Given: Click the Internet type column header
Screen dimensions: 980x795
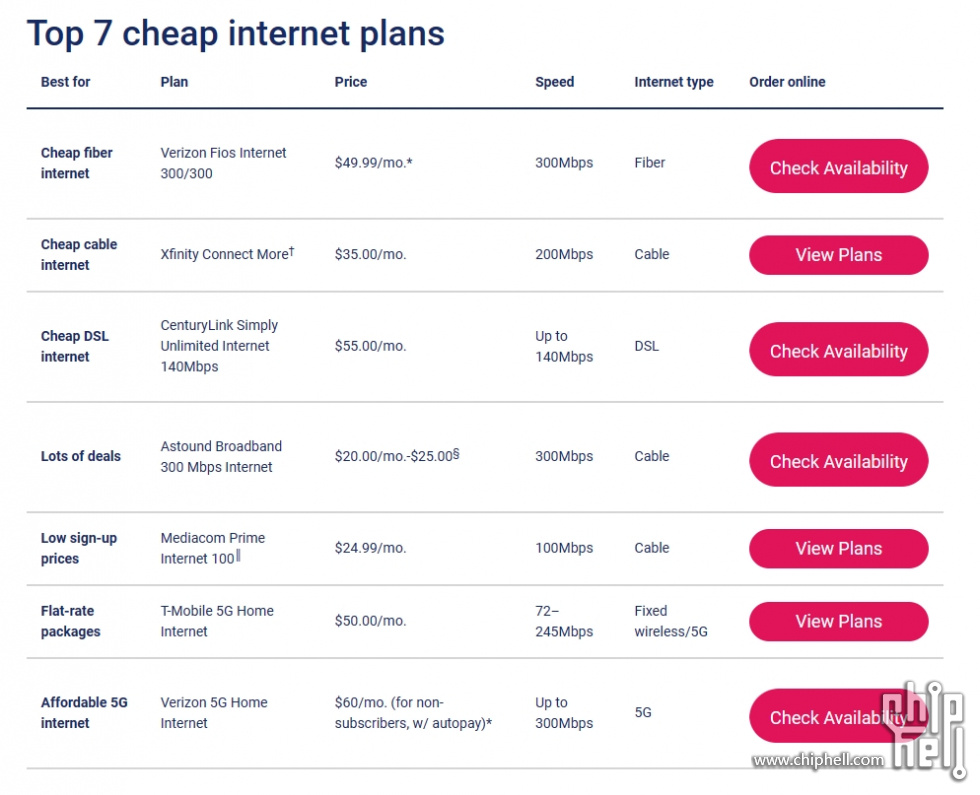Looking at the screenshot, I should [674, 82].
